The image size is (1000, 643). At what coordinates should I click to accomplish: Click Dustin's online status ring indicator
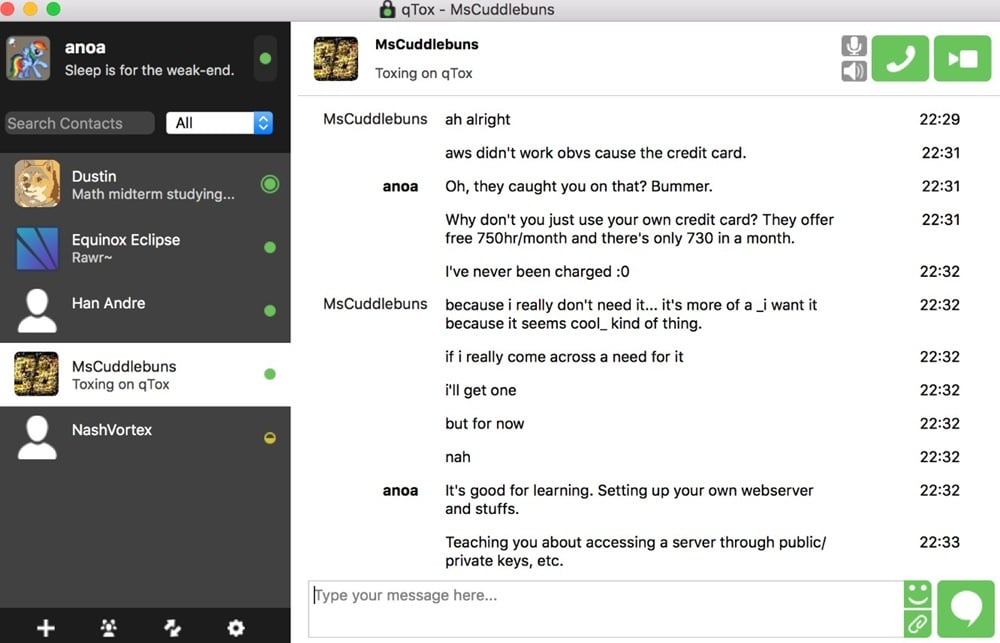pos(270,184)
